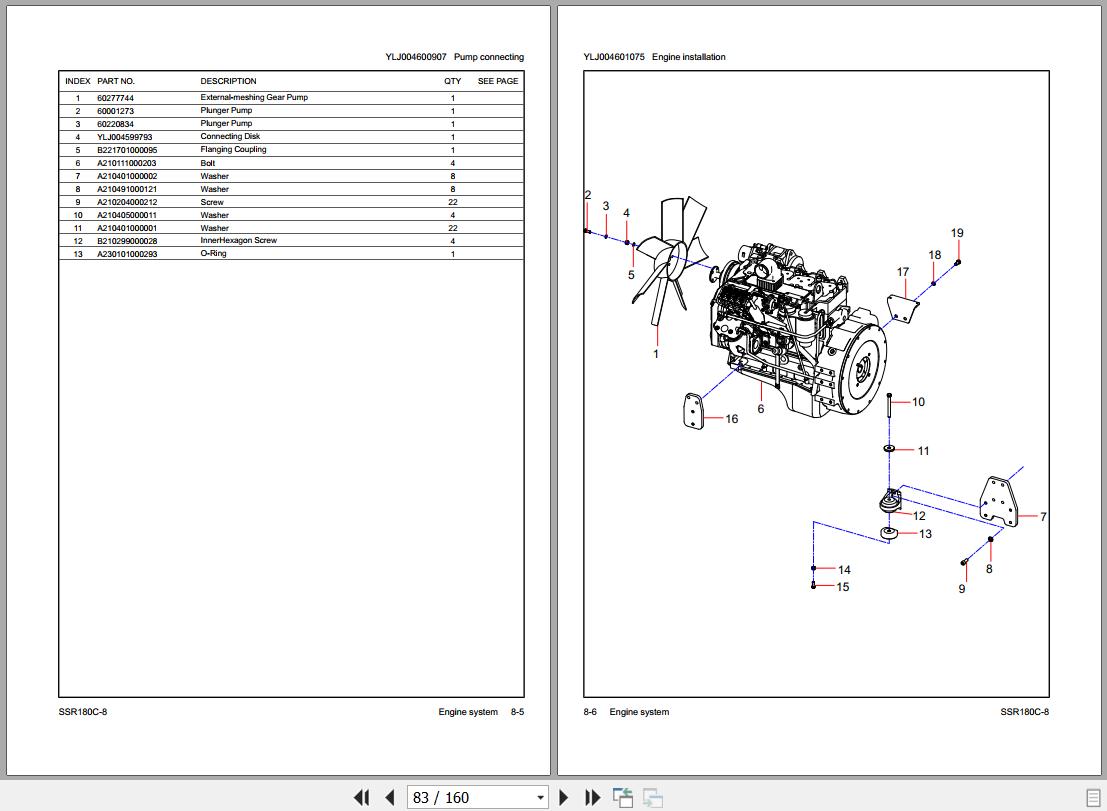
Task: Click callout number 19 in the engine diagram
Action: click(957, 233)
